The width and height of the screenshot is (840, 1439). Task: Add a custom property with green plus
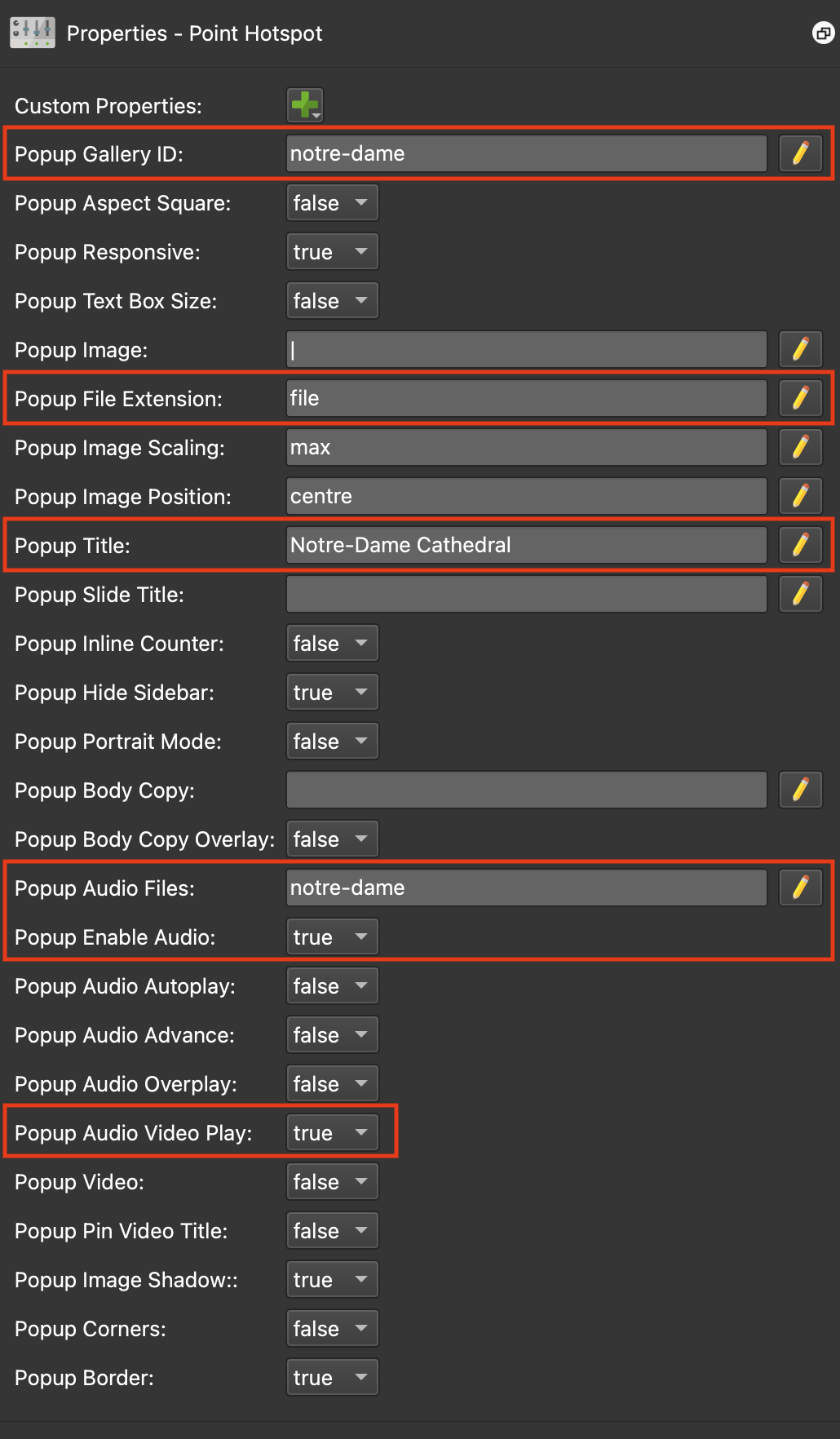point(306,105)
